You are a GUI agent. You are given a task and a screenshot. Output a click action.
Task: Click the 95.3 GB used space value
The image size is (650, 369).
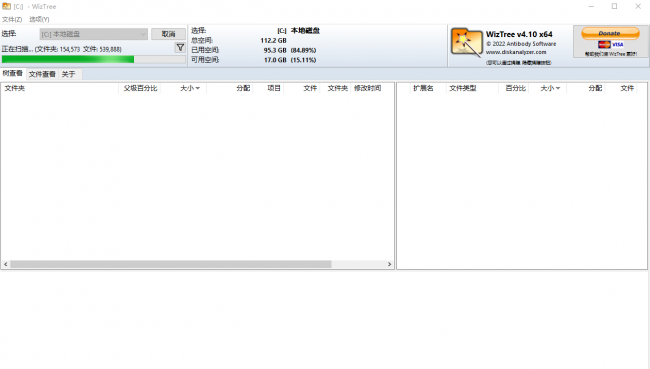pos(275,50)
